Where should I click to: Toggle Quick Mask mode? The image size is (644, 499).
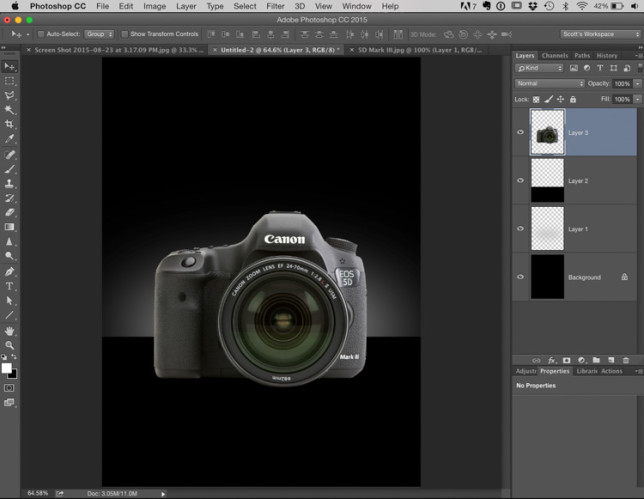9,388
